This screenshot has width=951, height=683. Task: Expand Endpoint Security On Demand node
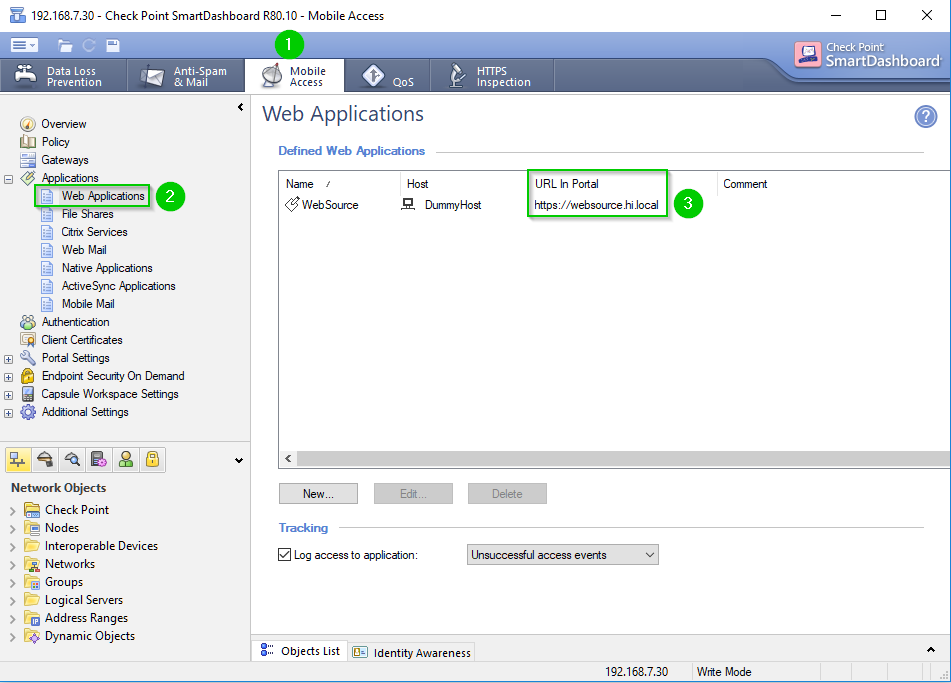pos(8,377)
